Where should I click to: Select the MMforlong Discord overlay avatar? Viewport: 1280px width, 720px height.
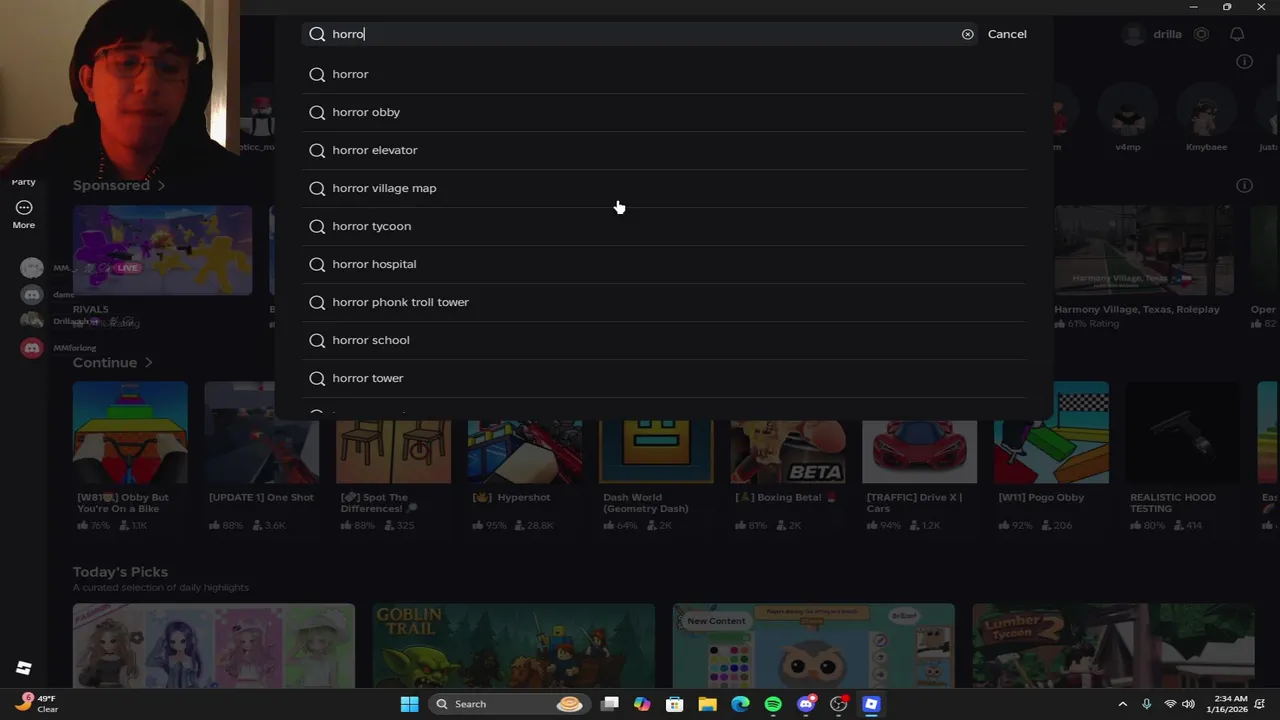coord(32,348)
